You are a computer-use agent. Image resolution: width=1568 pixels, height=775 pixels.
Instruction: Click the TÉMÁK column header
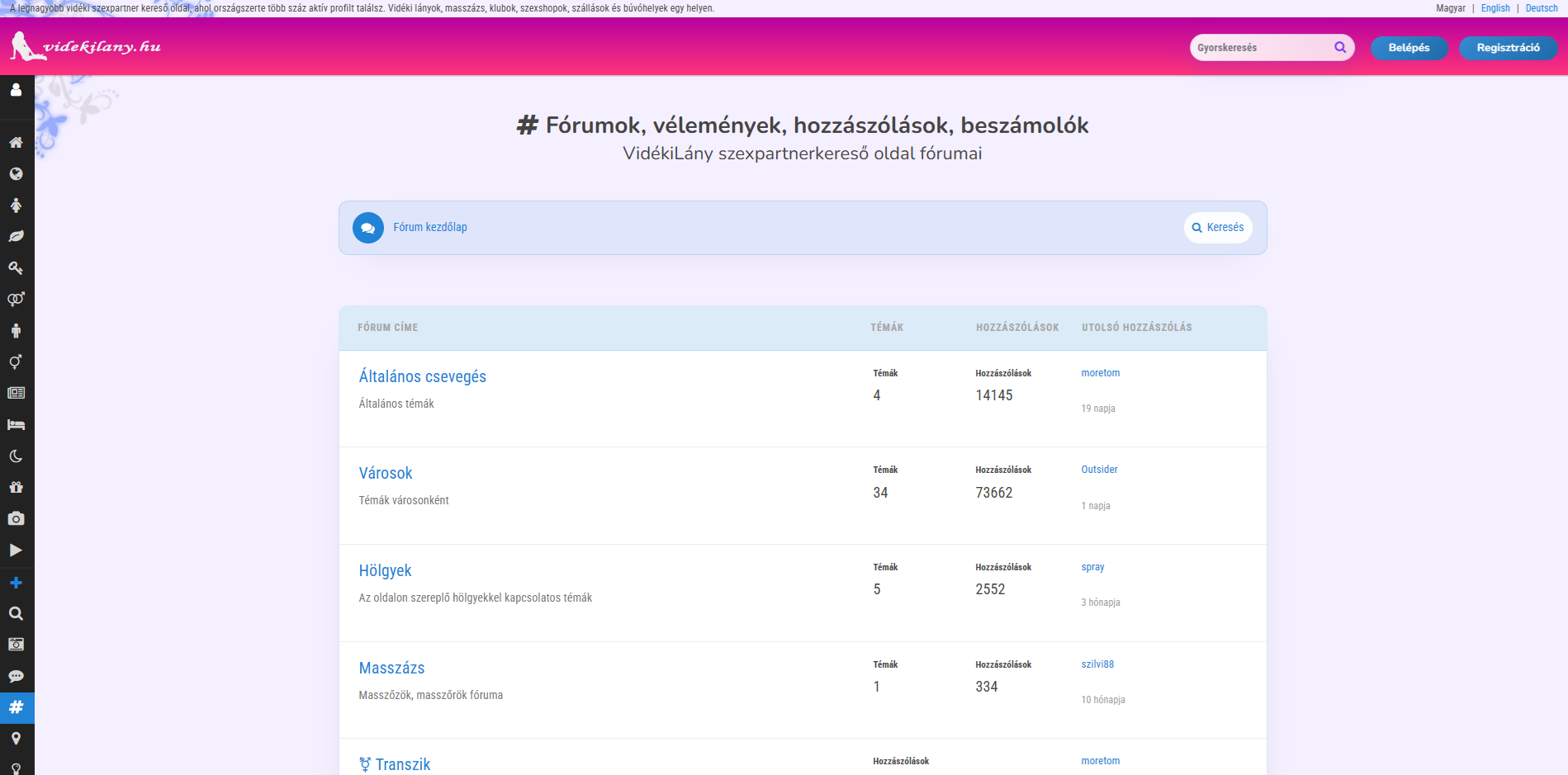[x=887, y=328]
